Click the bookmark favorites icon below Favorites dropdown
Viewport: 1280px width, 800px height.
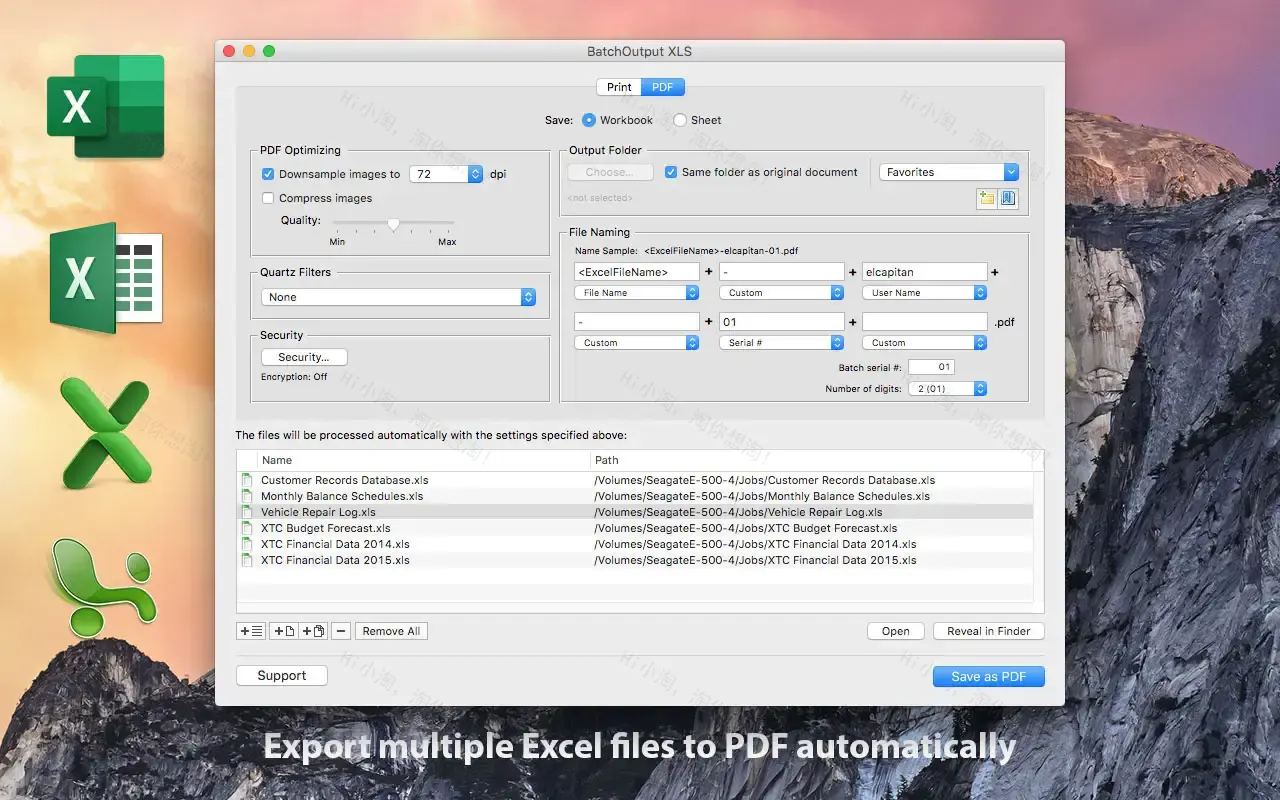click(1008, 198)
